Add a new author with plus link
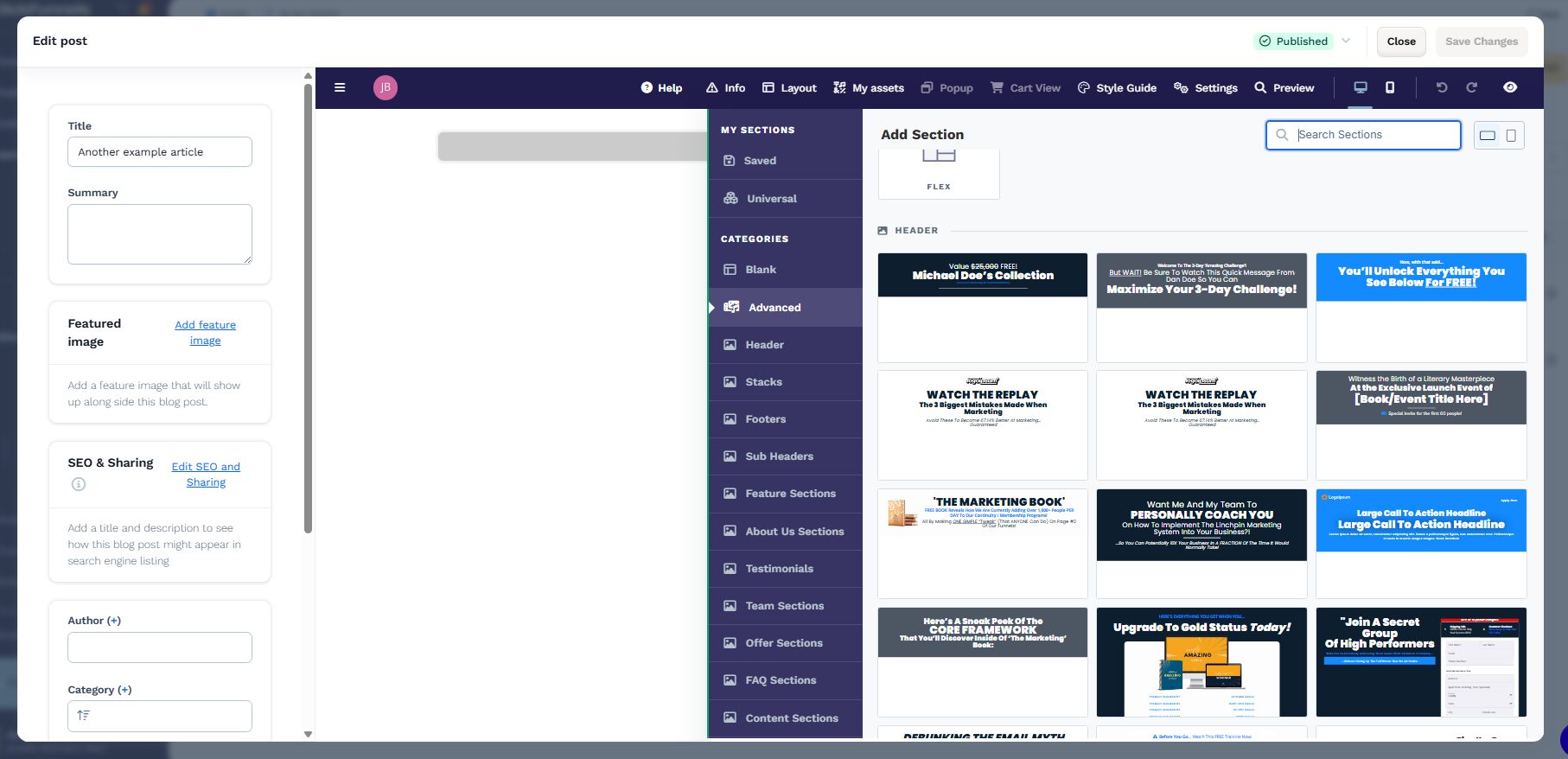This screenshot has width=1568, height=759. pos(114,621)
